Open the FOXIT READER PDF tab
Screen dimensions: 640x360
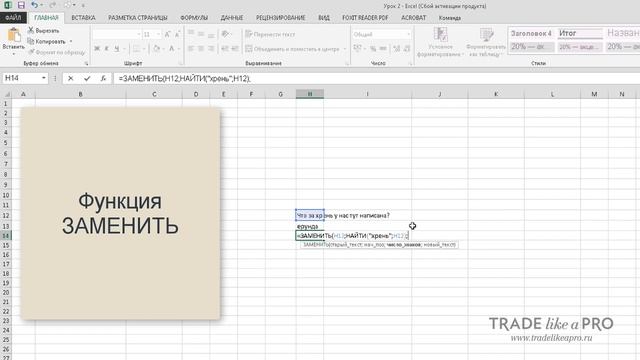click(365, 18)
